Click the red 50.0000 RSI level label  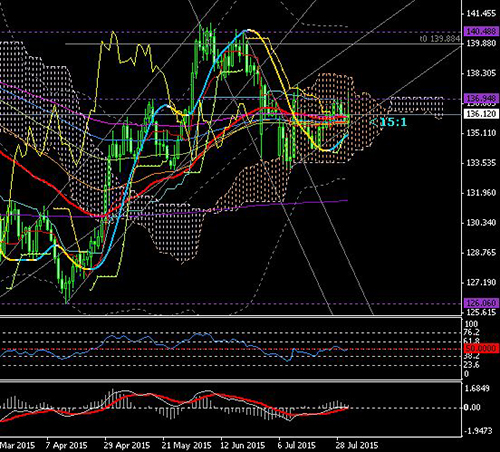pyautogui.click(x=481, y=349)
